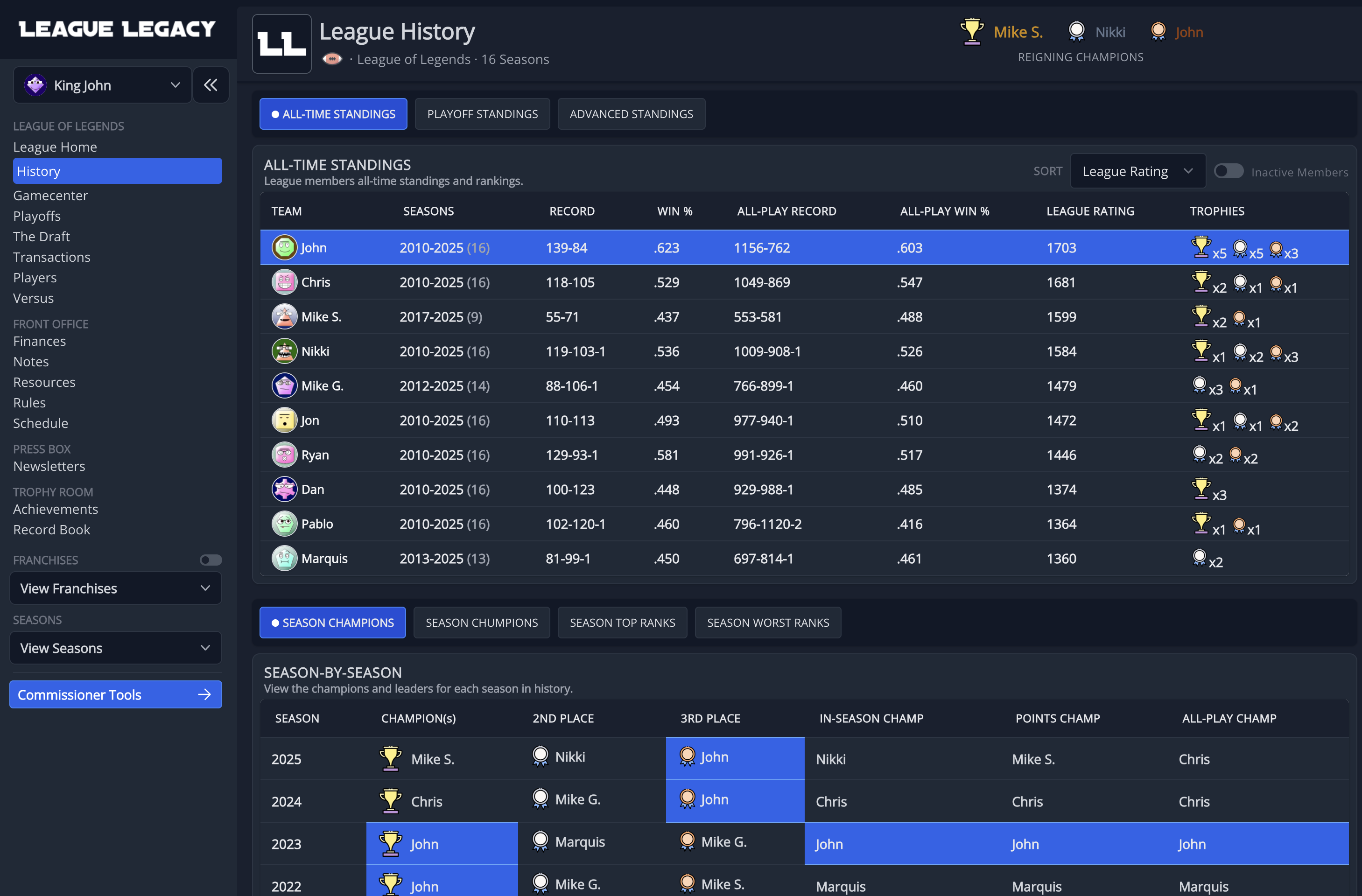Image resolution: width=1362 pixels, height=896 pixels.
Task: Go to League Home
Action: [55, 147]
